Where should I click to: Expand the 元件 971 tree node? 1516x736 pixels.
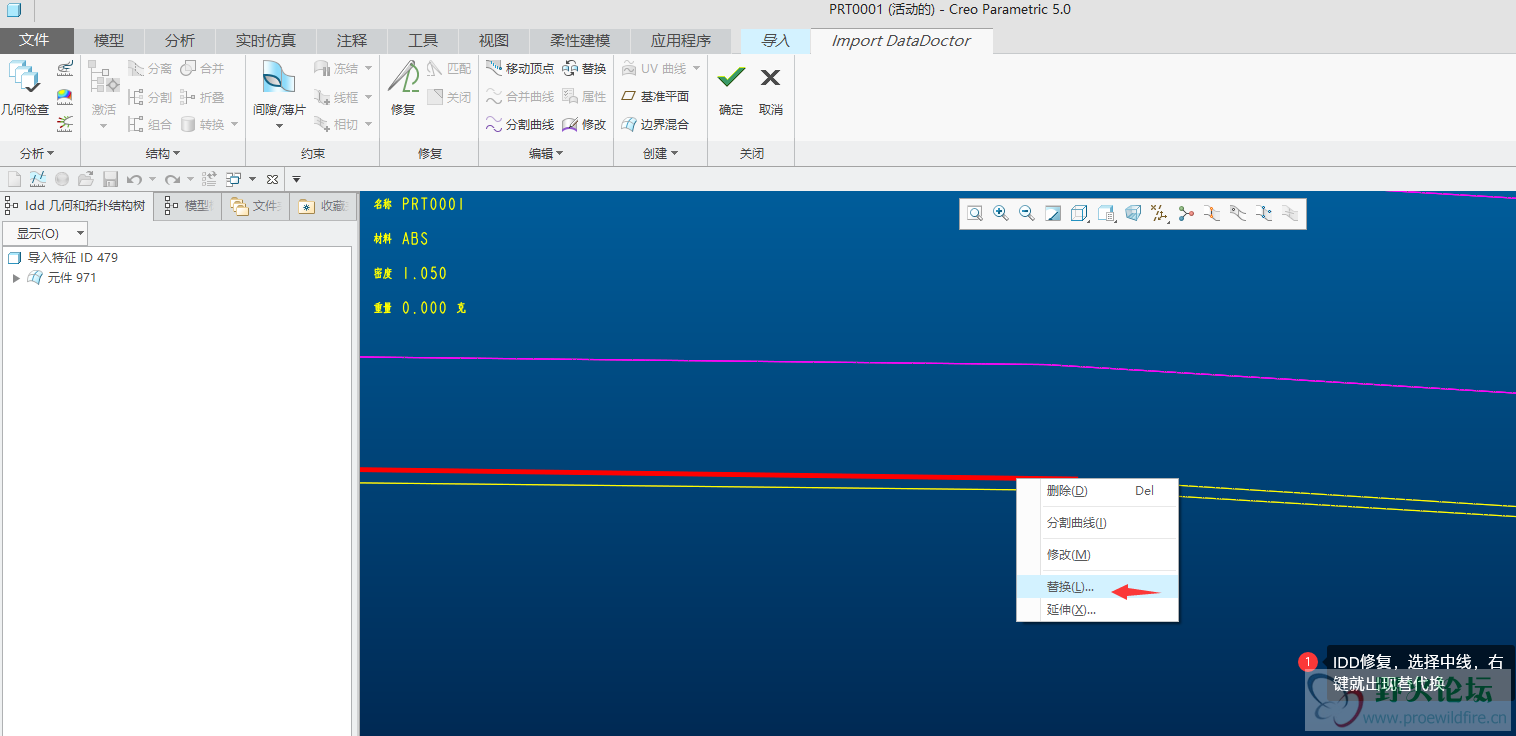point(16,278)
